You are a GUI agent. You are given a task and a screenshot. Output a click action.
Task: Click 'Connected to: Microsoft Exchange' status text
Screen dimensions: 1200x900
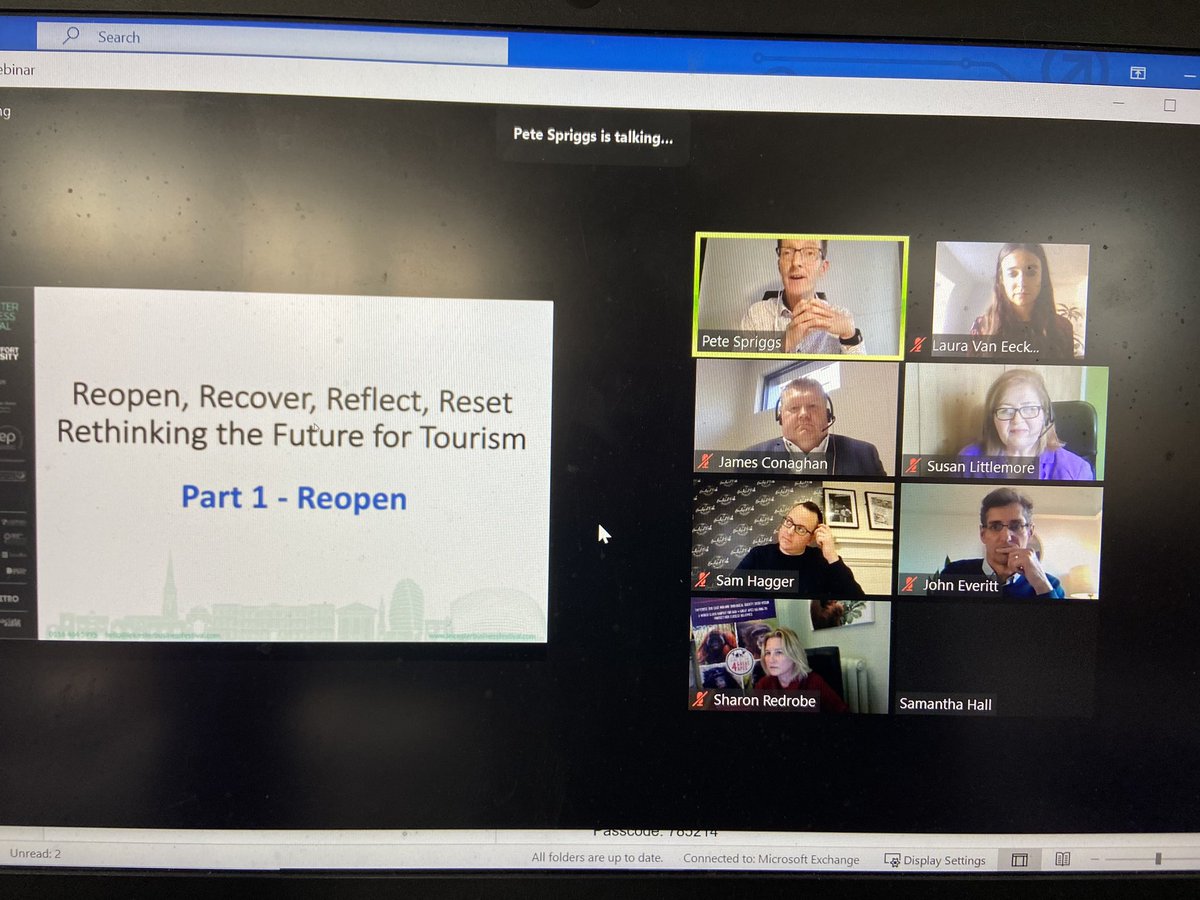point(771,859)
